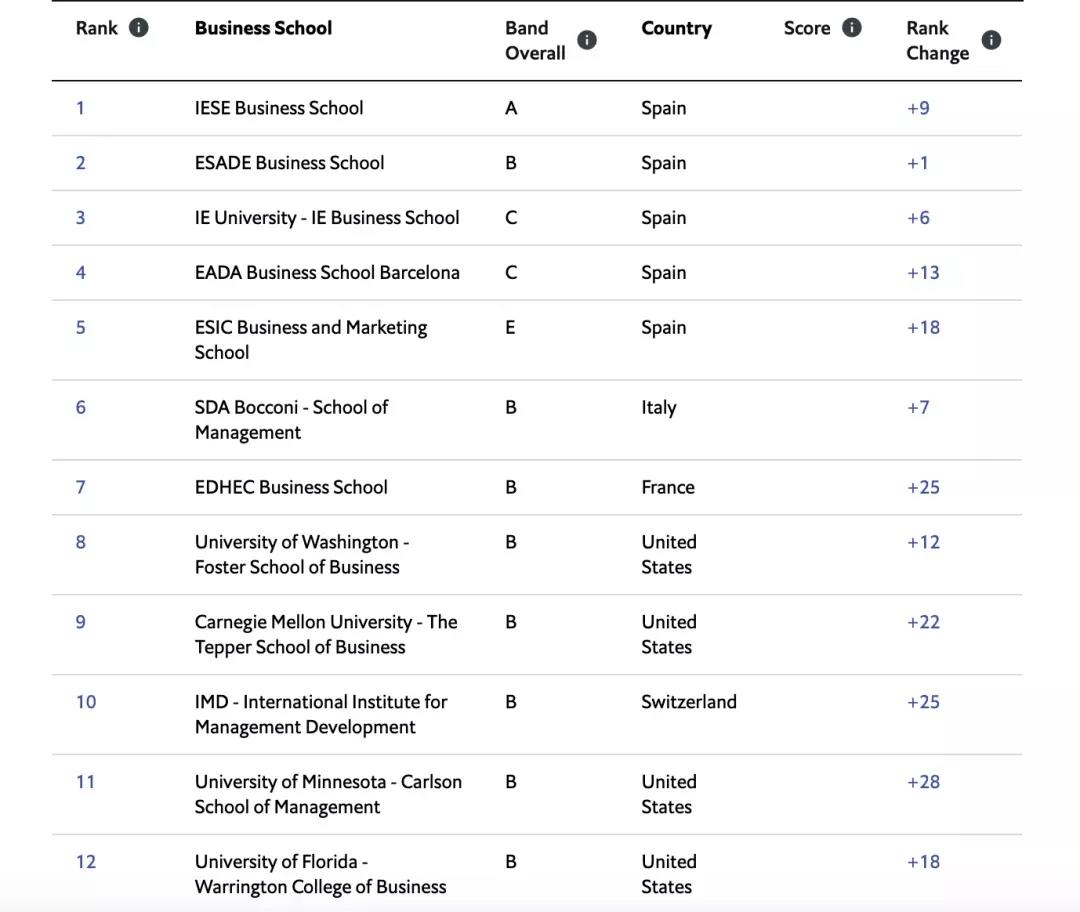Click the Country column header
The image size is (1080, 912).
pos(676,28)
